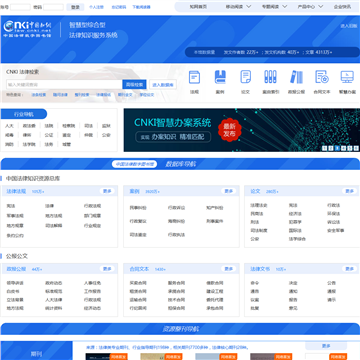Click 更多 in the 法律法规 panel

[107, 191]
